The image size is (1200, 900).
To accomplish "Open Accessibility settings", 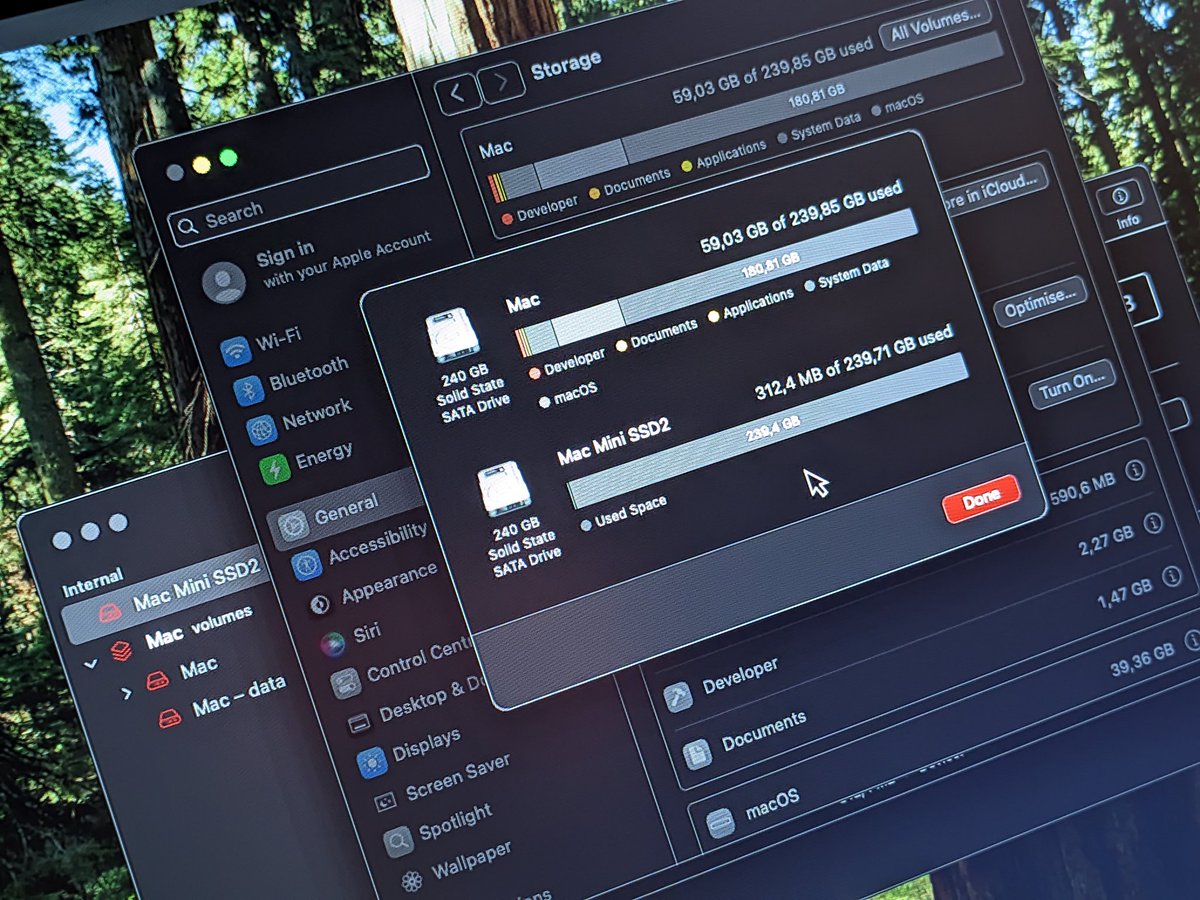I will click(360, 550).
